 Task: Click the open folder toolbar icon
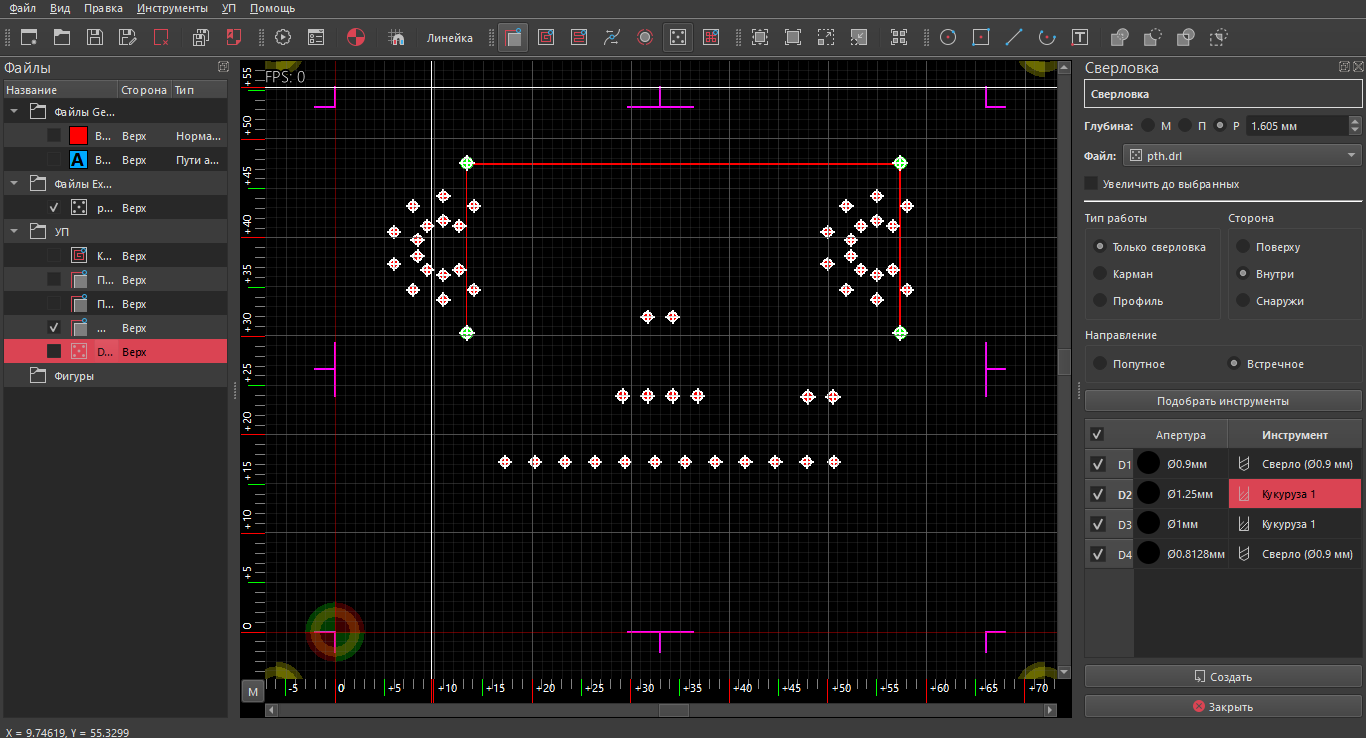pyautogui.click(x=62, y=37)
